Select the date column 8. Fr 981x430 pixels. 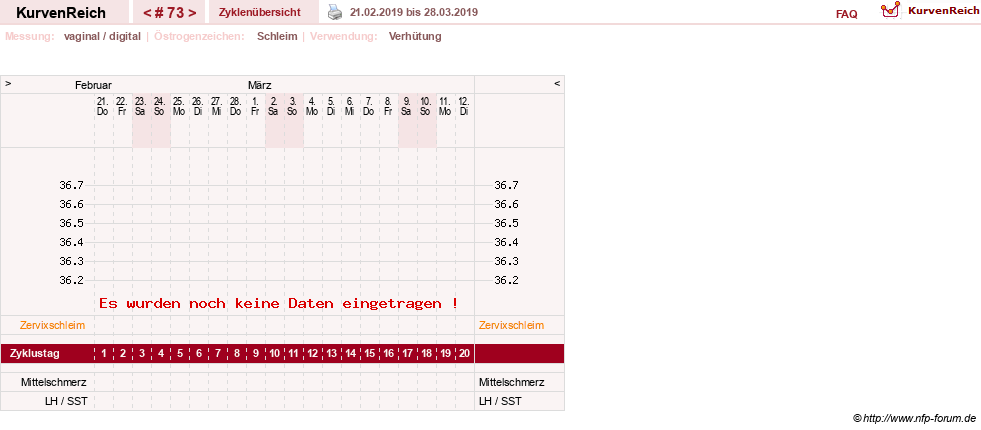(x=388, y=106)
